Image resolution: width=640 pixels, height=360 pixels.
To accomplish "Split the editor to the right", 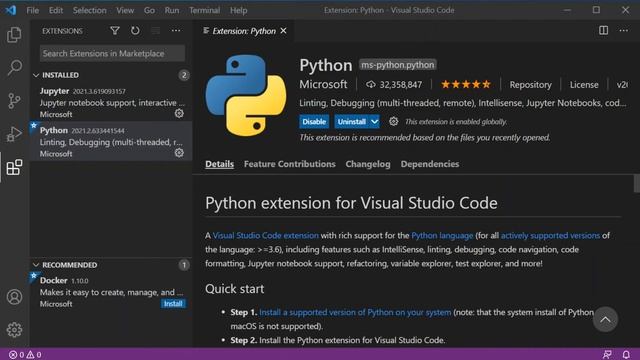I will coord(603,31).
